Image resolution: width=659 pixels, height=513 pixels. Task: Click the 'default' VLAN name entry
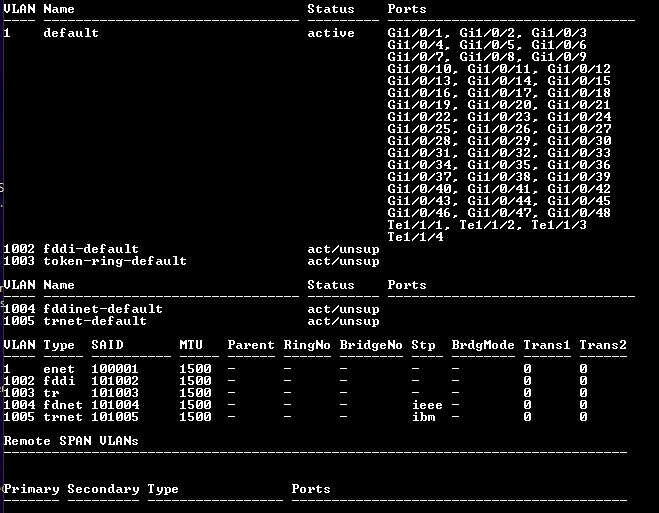point(71,33)
